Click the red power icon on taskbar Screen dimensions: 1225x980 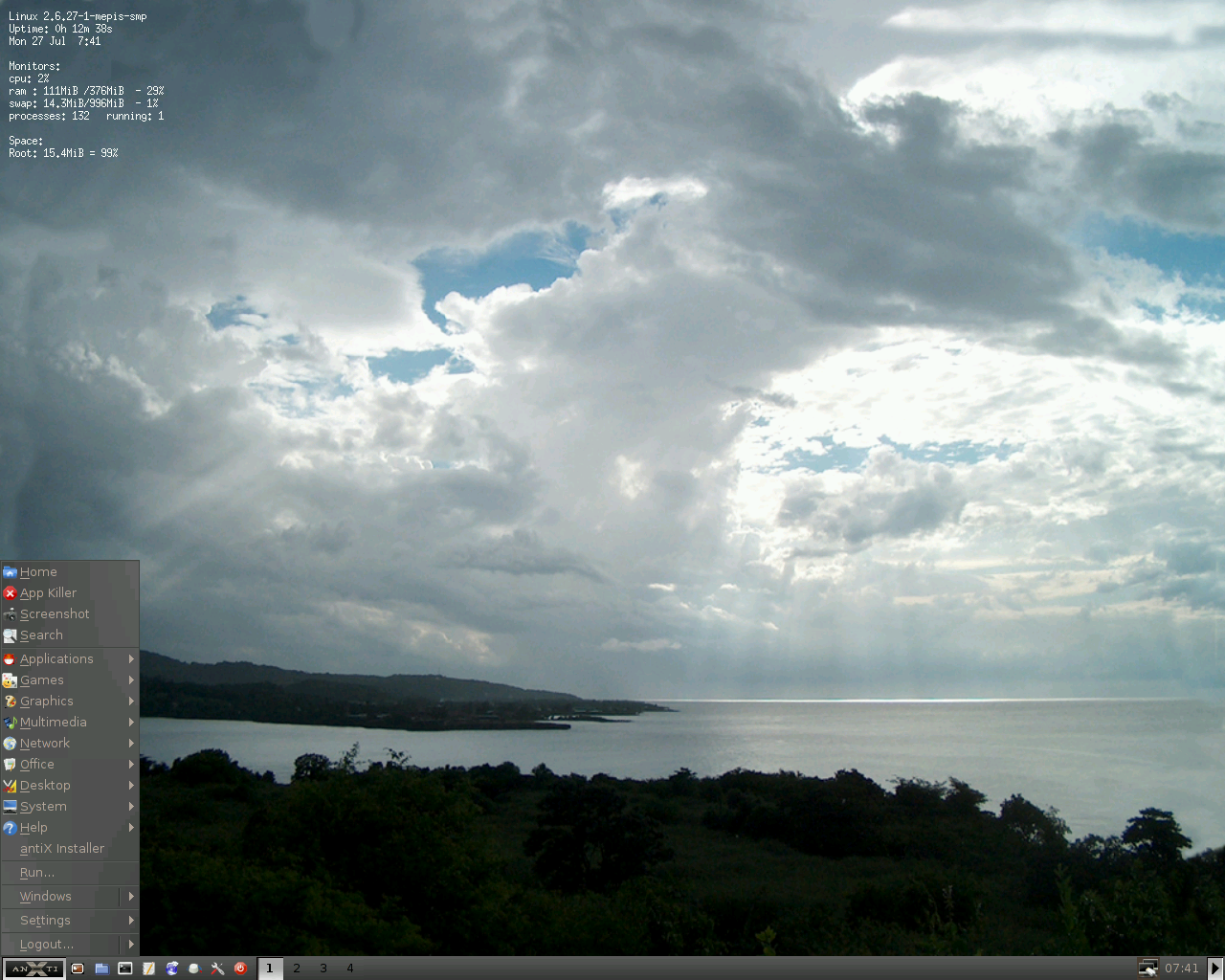240,969
